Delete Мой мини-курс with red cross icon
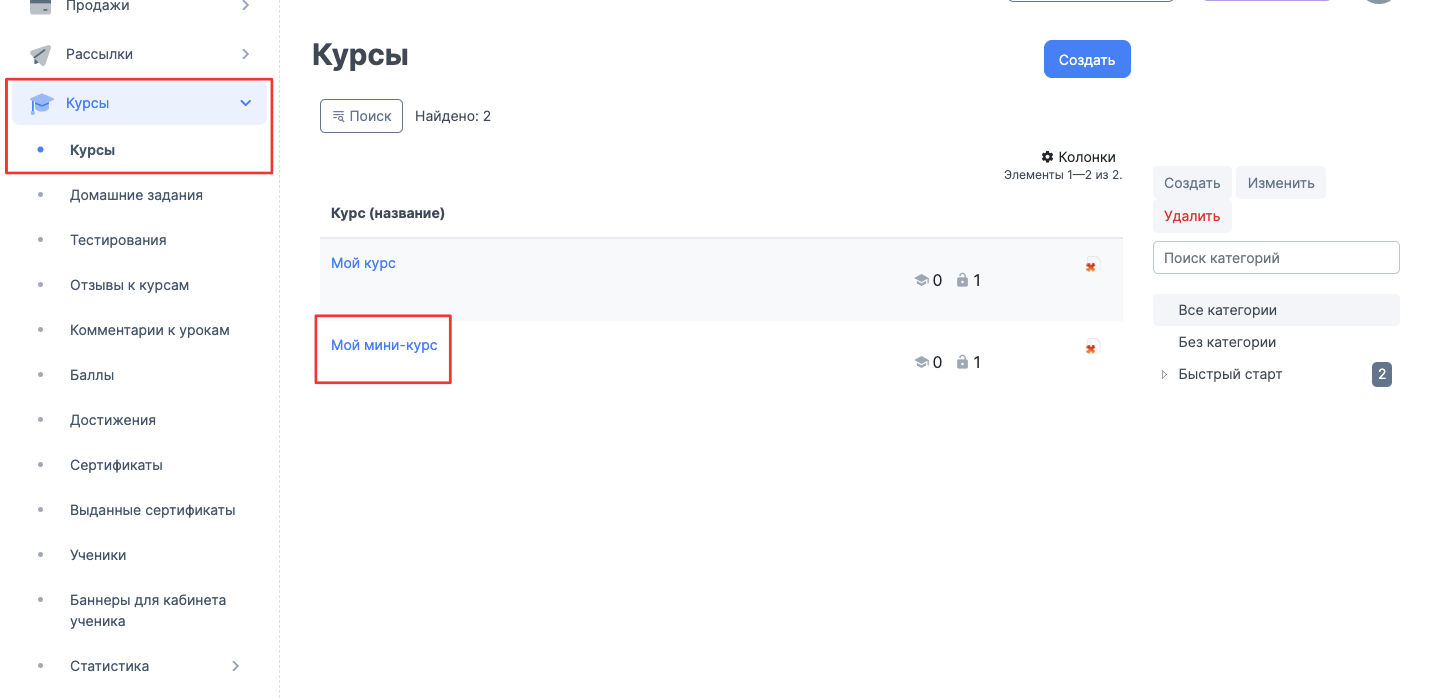Image resolution: width=1439 pixels, height=698 pixels. (x=1091, y=348)
